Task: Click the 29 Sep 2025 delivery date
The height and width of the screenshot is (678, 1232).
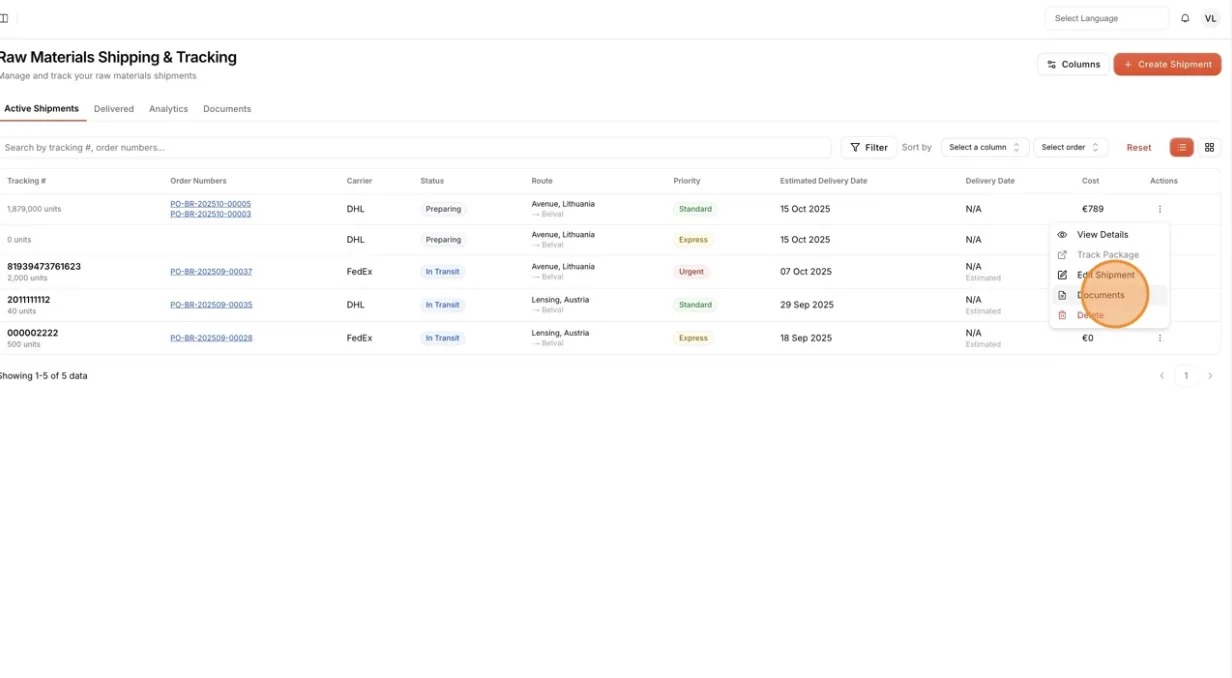Action: [x=805, y=304]
